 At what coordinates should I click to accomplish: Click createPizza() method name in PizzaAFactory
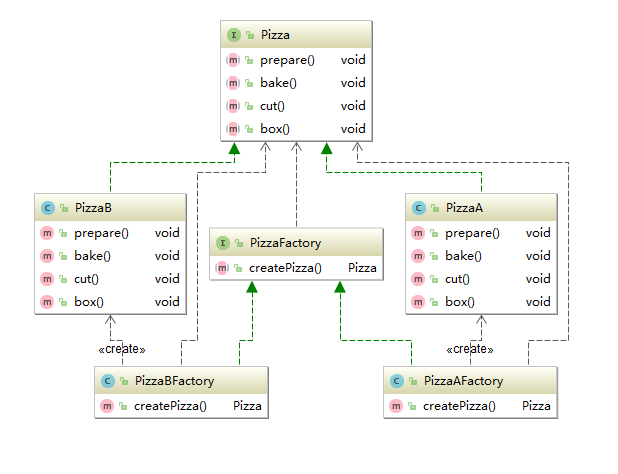[459, 406]
